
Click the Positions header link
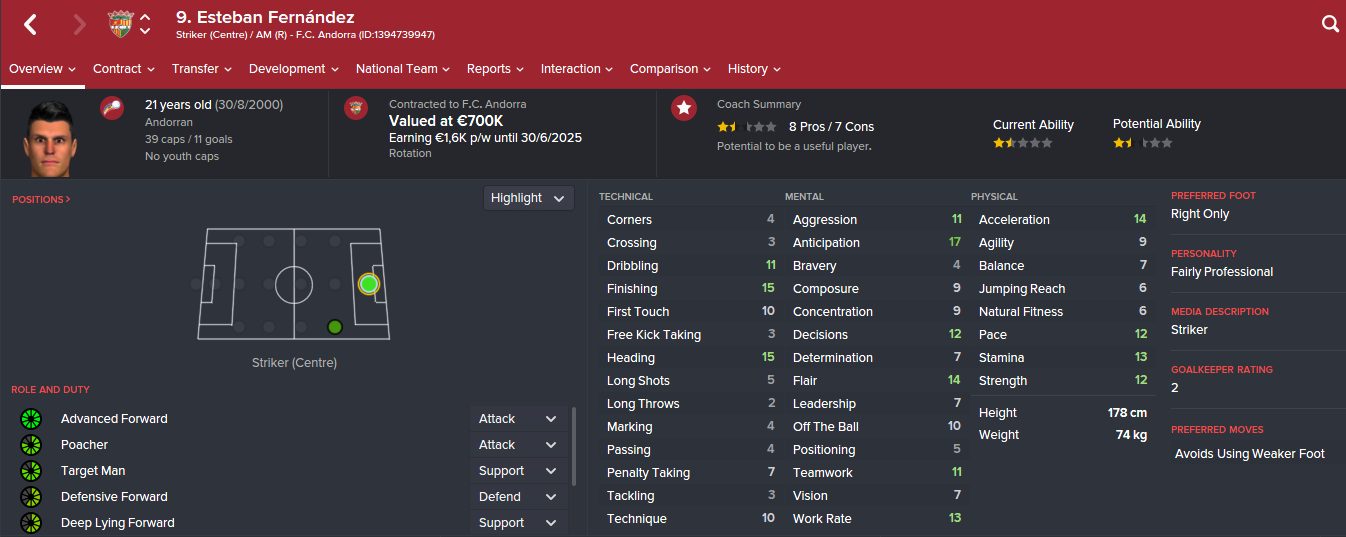(x=41, y=200)
